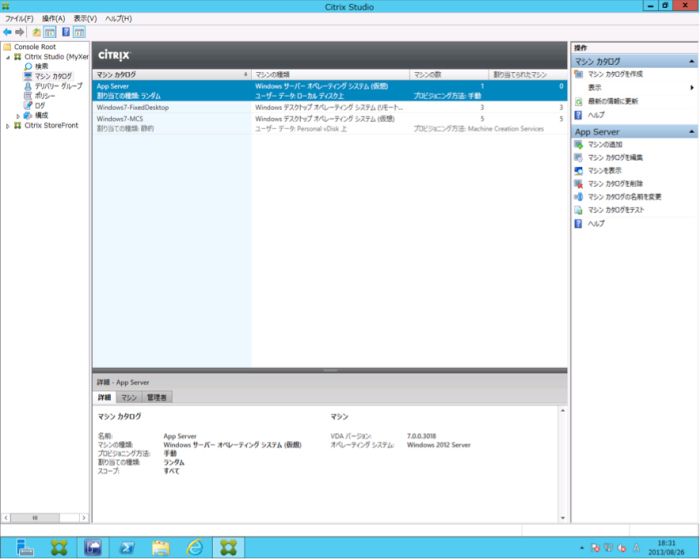Select Citrix StoreFront tree node

click(x=51, y=125)
